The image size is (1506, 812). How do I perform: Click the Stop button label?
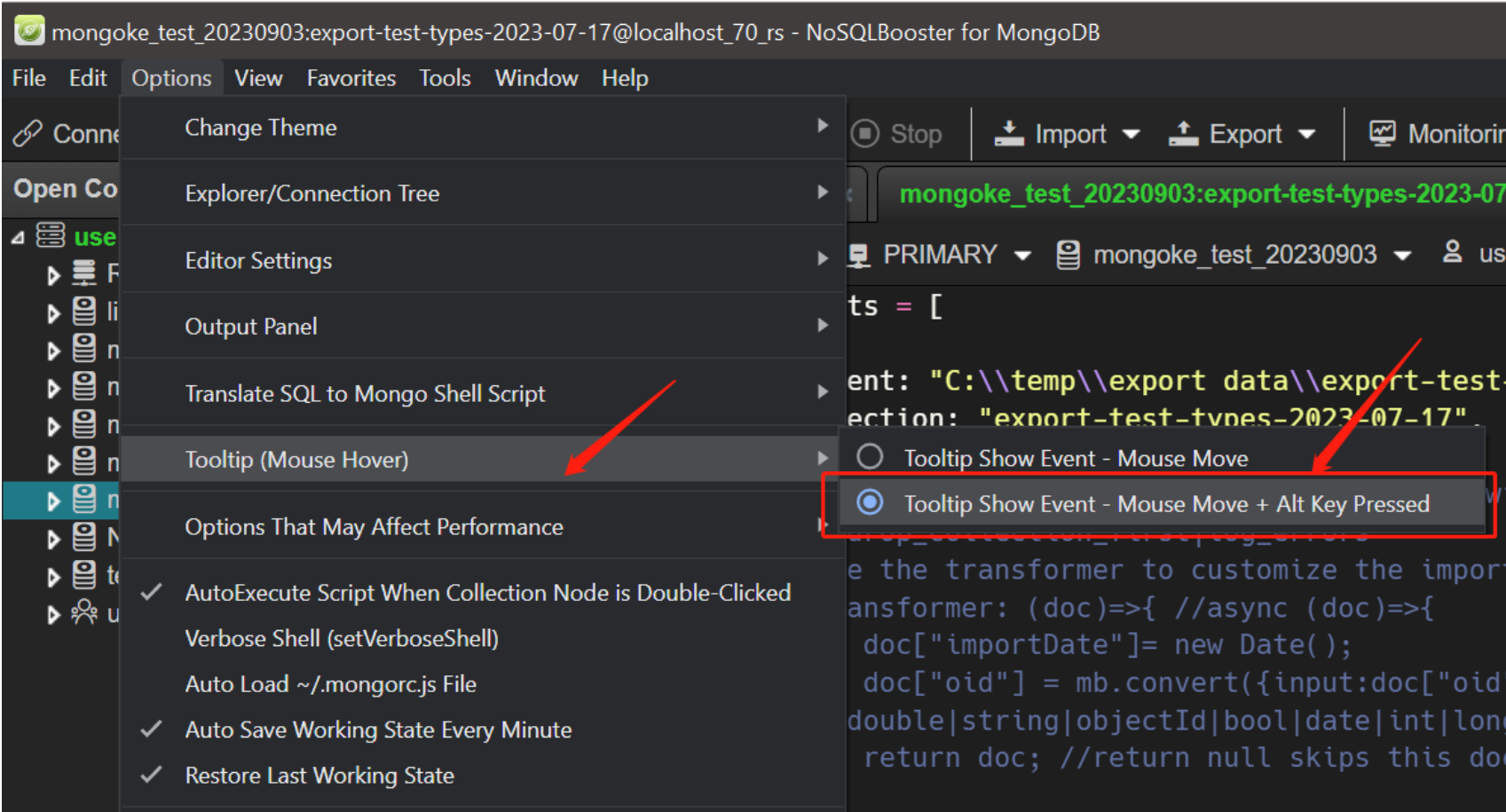pyautogui.click(x=916, y=134)
